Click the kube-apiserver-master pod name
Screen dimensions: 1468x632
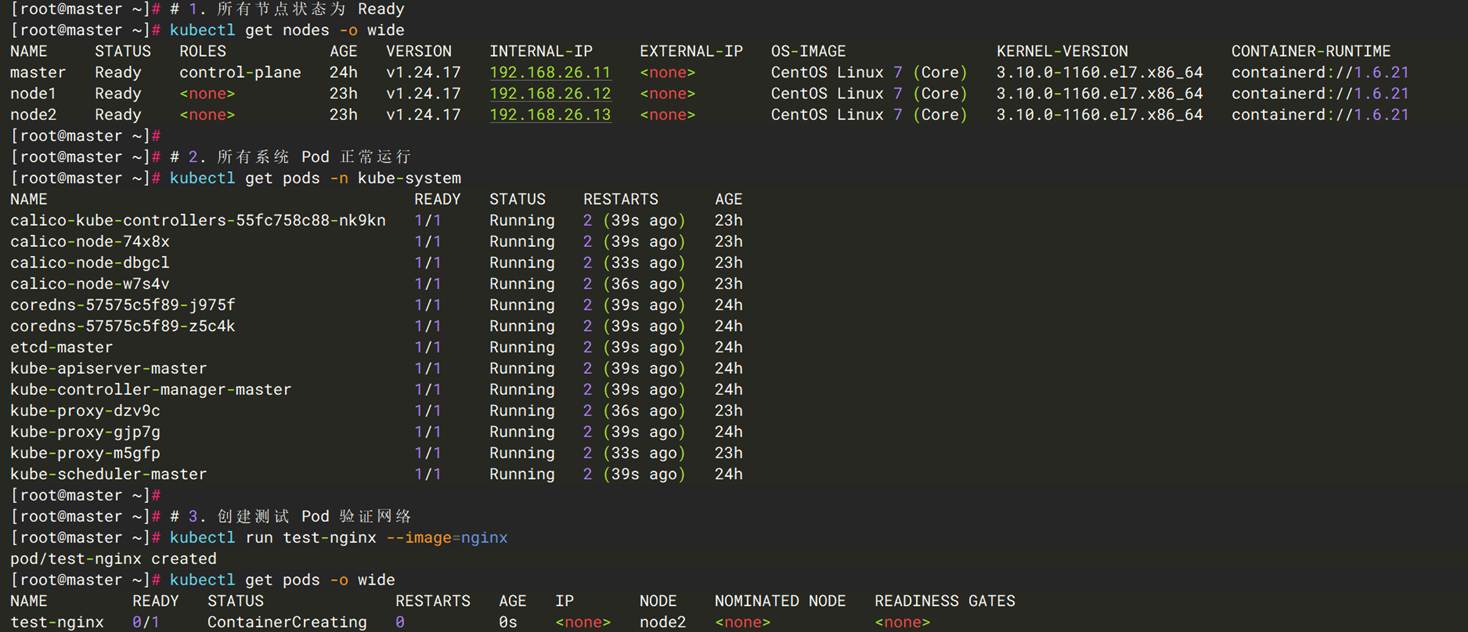tap(109, 368)
